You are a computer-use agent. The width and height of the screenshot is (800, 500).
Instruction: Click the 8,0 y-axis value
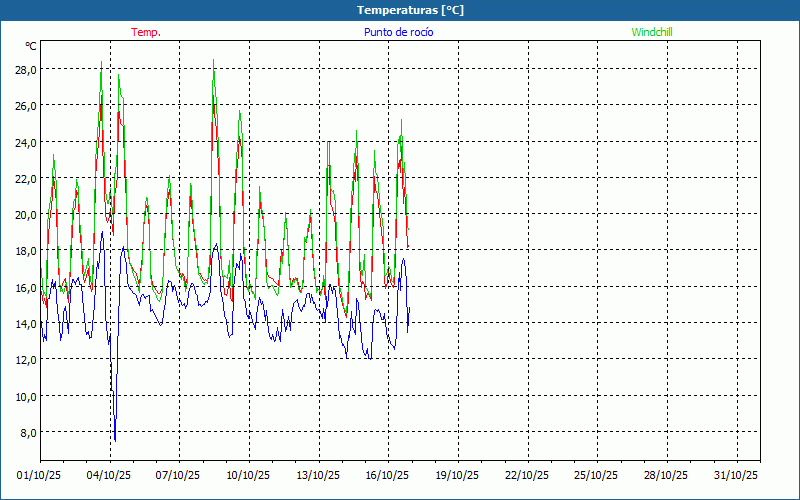point(29,433)
